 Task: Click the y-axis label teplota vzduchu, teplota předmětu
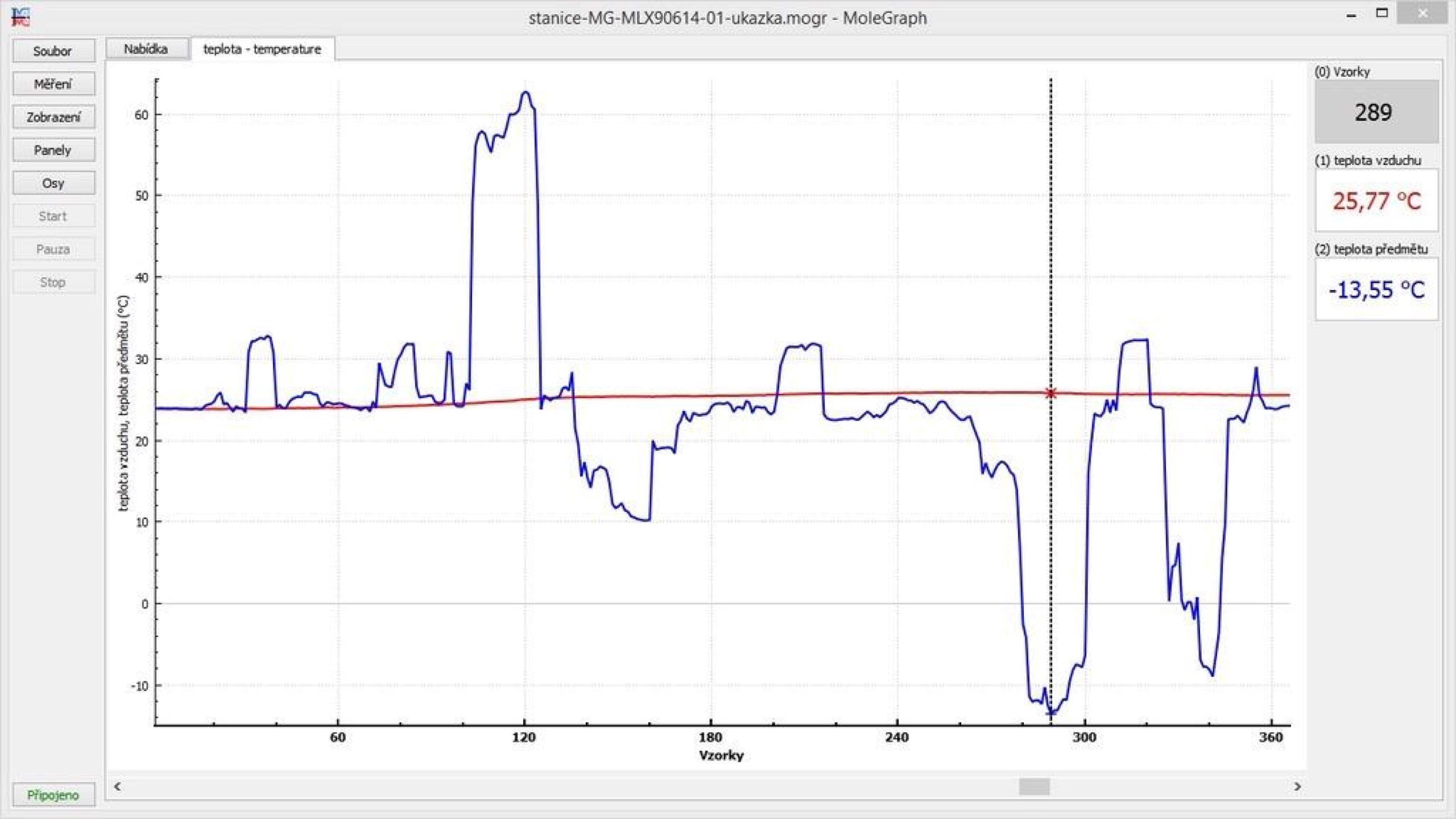tap(123, 403)
